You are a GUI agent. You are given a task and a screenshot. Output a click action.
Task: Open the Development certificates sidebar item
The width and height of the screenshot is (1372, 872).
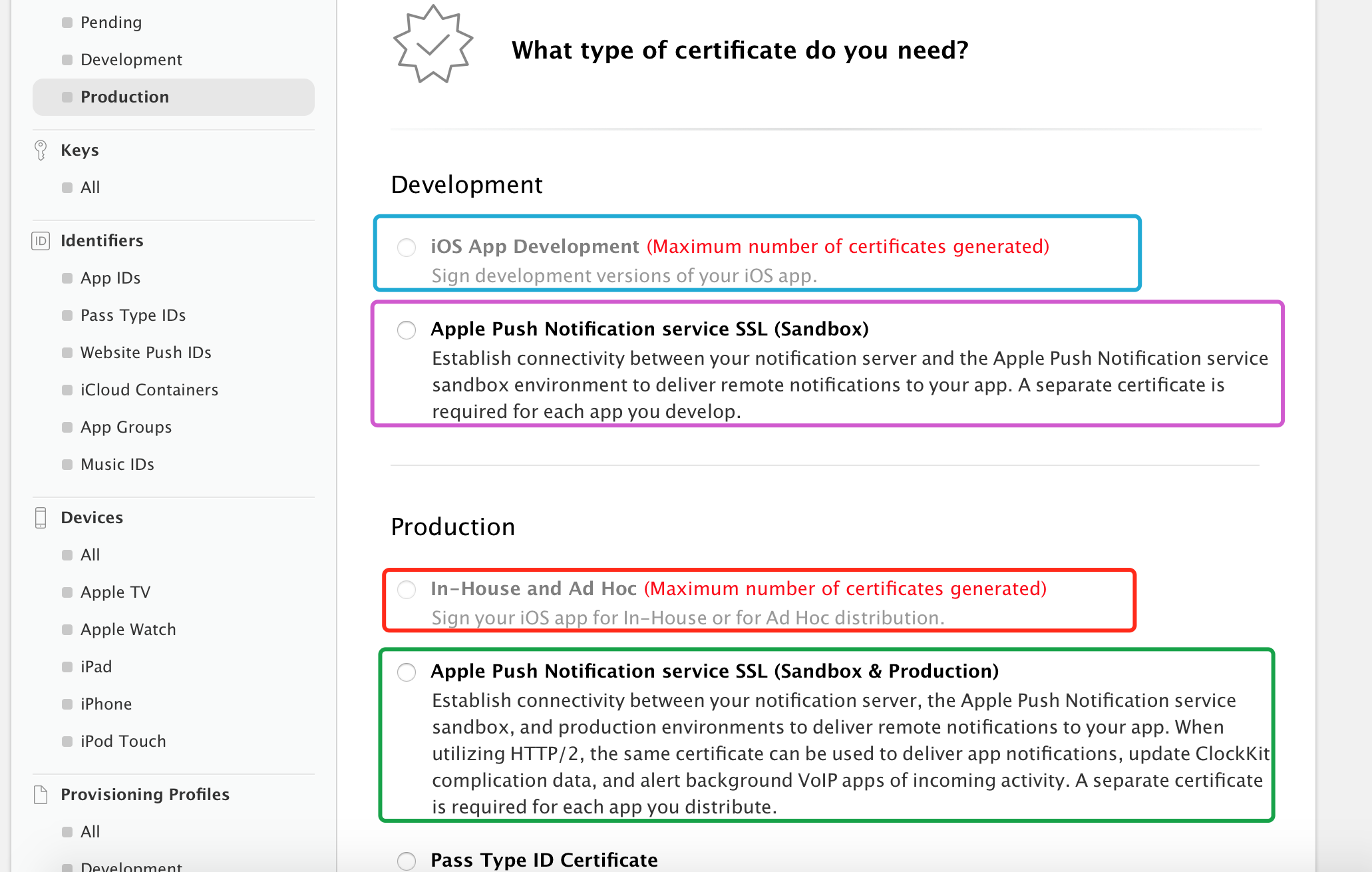pos(131,60)
